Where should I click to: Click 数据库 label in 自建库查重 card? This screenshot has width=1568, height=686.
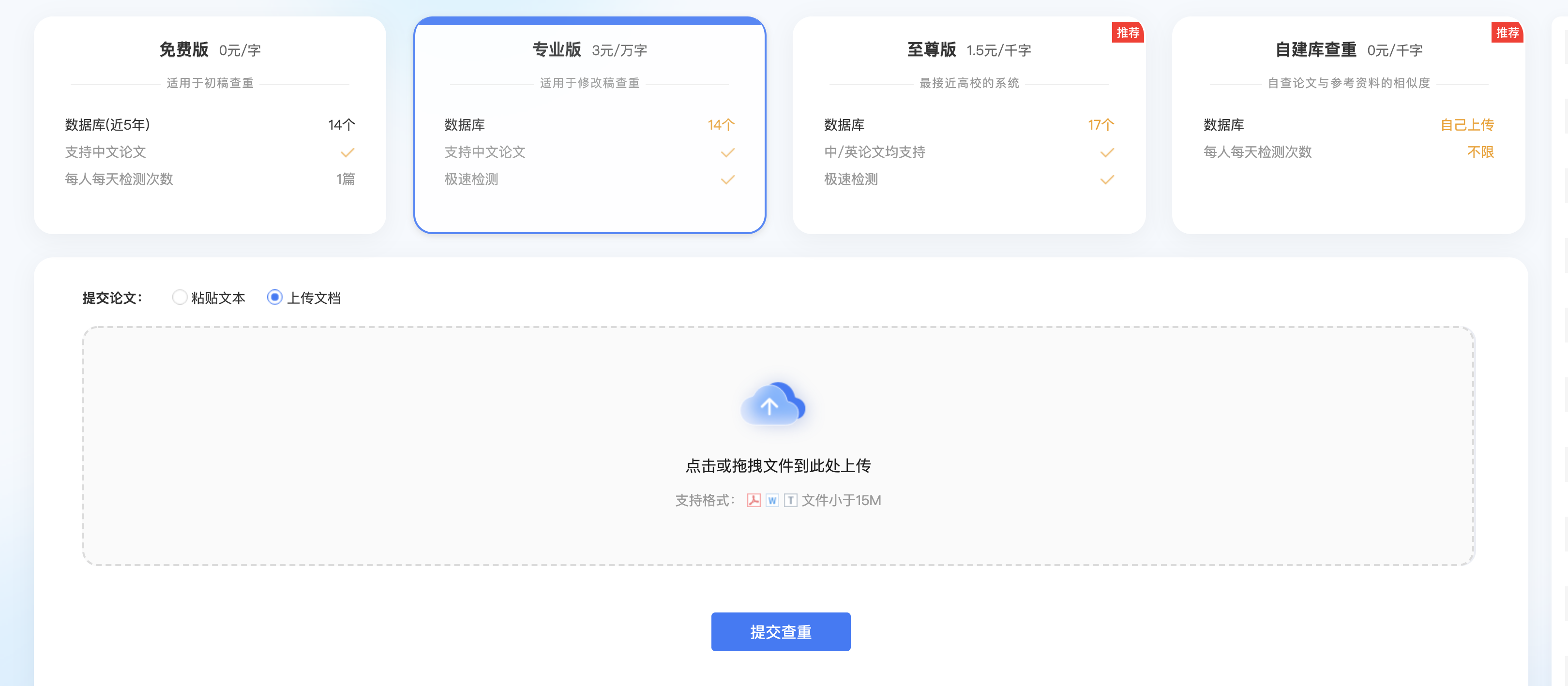pyautogui.click(x=1223, y=125)
